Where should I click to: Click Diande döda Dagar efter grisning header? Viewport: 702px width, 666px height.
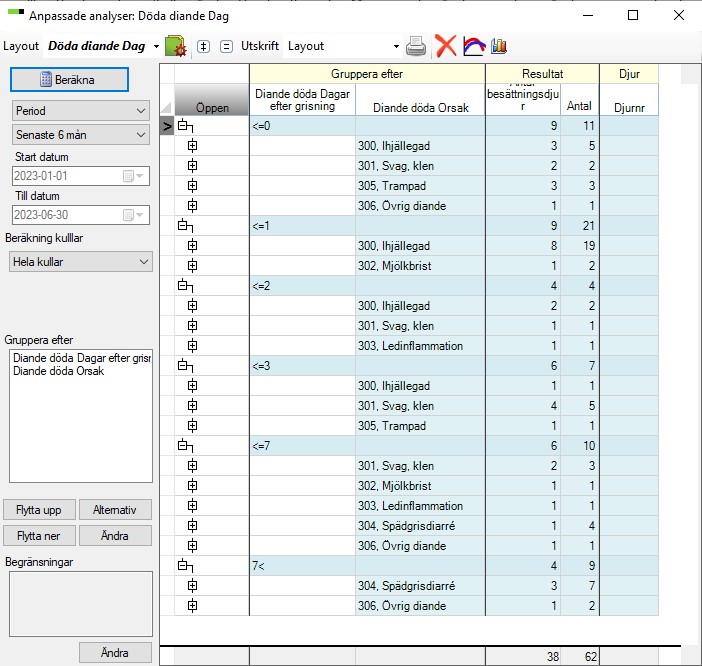[x=303, y=100]
